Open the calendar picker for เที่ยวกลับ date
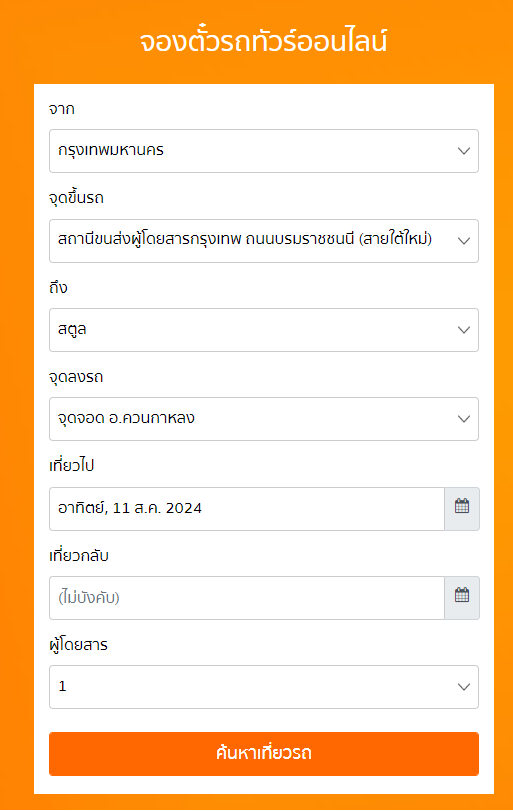The image size is (513, 811). coord(462,598)
